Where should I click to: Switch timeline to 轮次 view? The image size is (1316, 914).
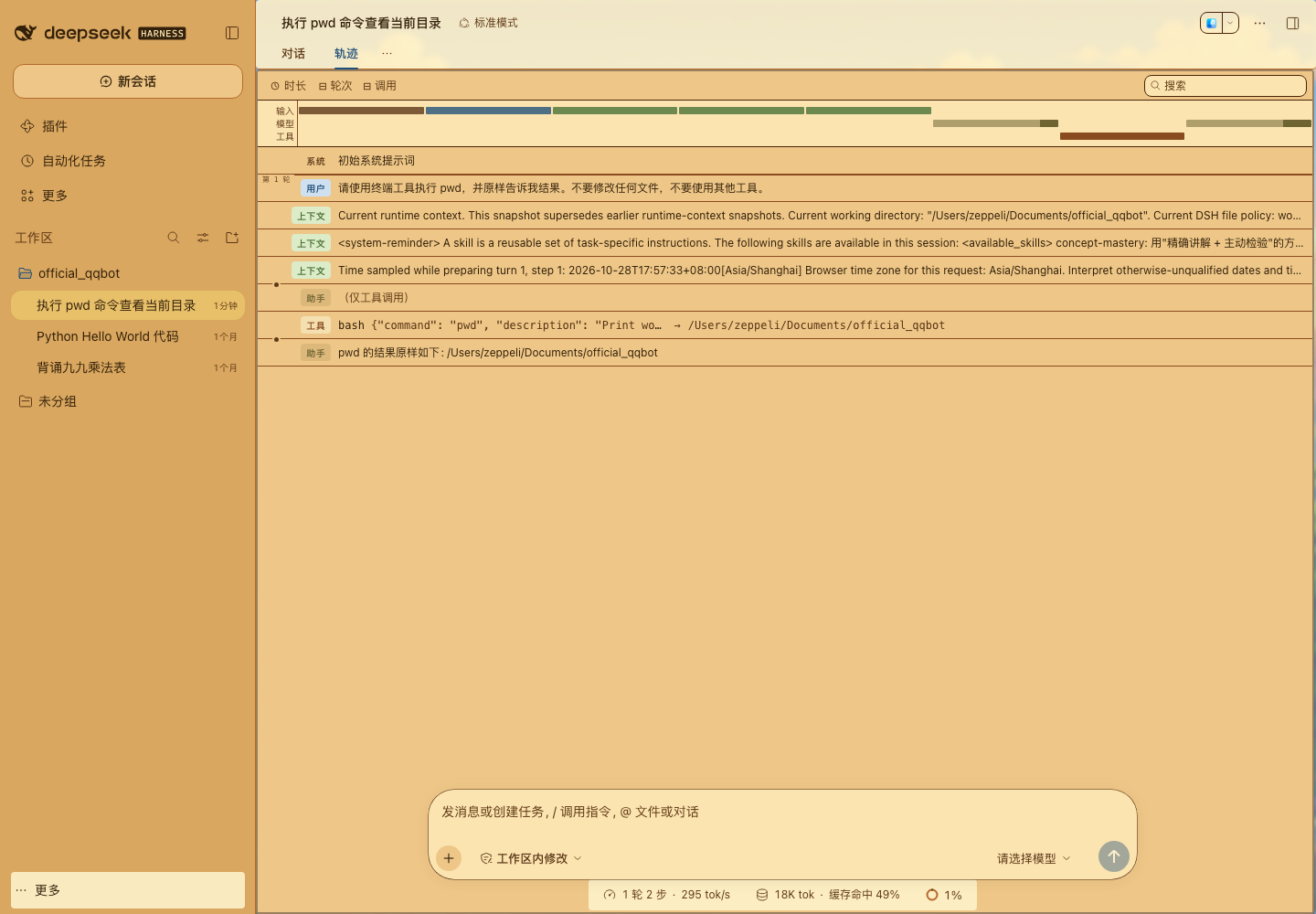tap(335, 86)
